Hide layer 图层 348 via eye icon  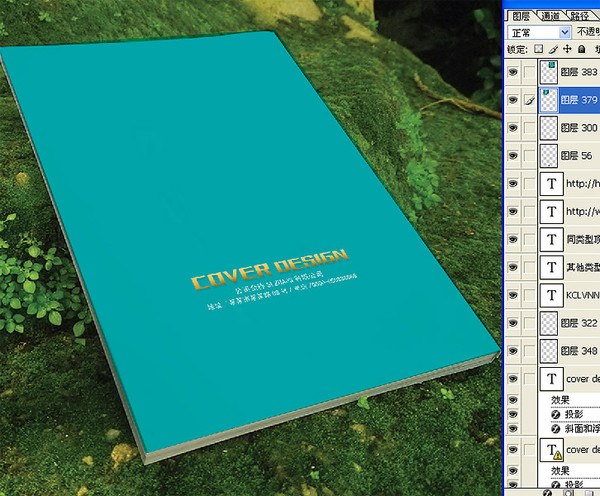[x=513, y=351]
